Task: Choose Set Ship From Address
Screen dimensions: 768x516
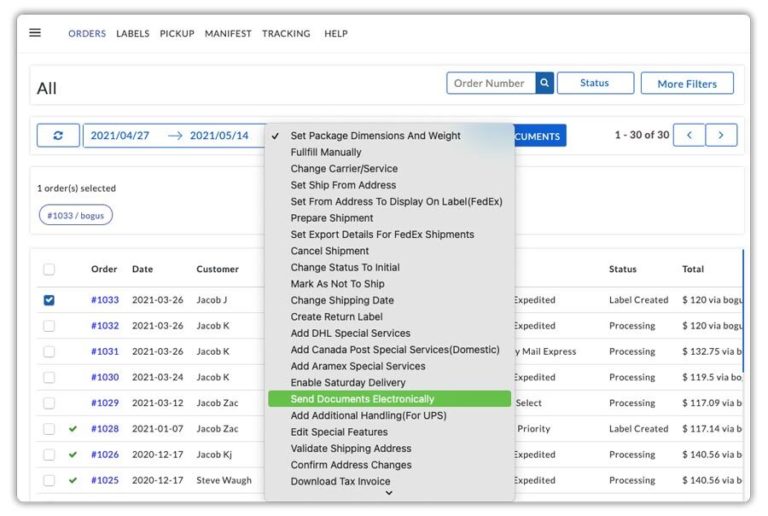Action: pyautogui.click(x=389, y=185)
